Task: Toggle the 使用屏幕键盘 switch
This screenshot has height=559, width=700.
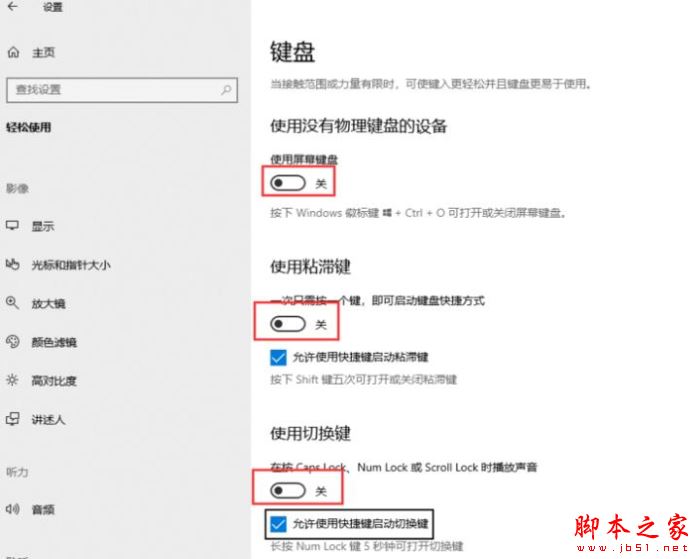Action: tap(288, 183)
